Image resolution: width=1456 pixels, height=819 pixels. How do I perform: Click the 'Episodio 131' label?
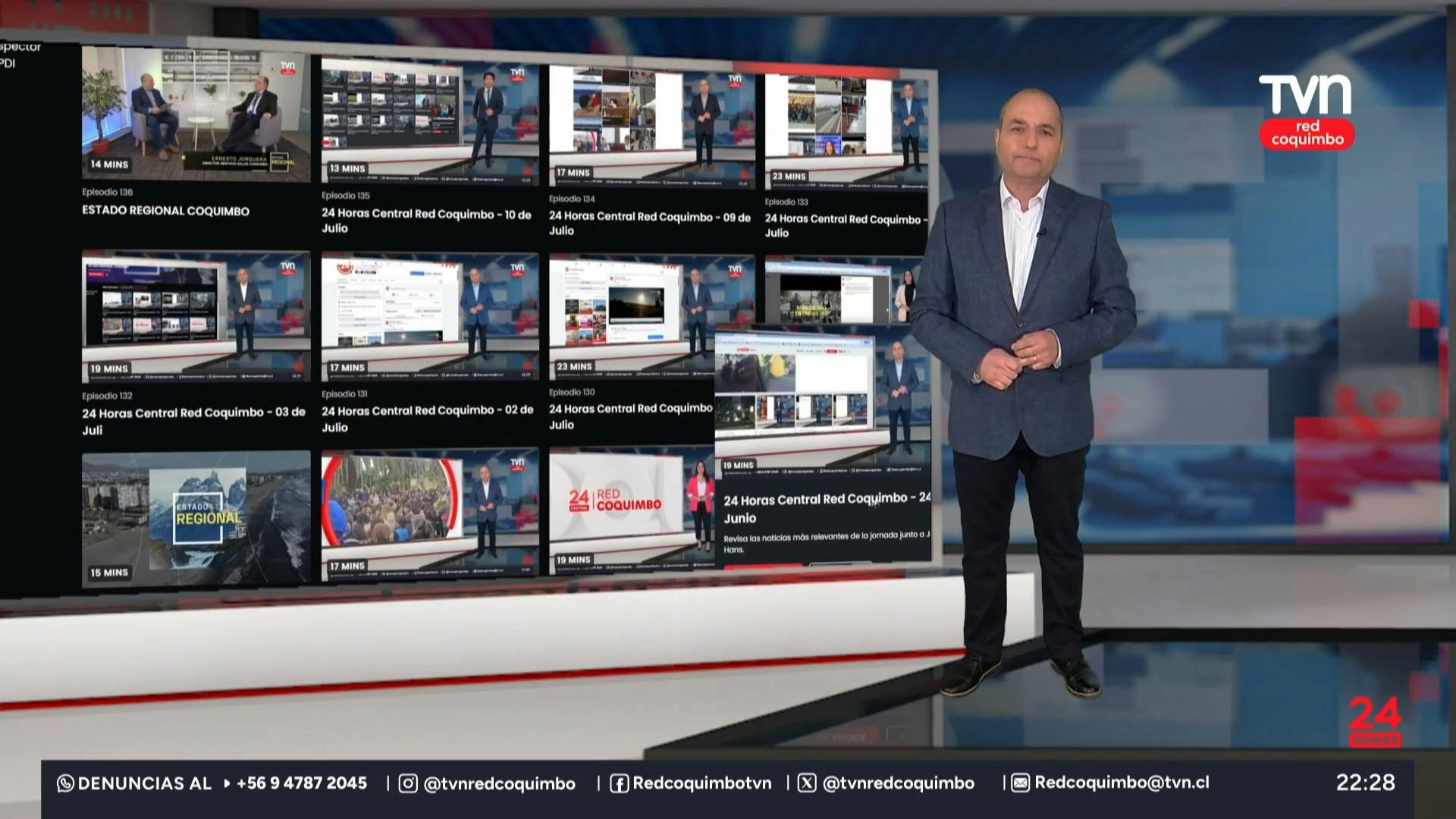pyautogui.click(x=344, y=394)
